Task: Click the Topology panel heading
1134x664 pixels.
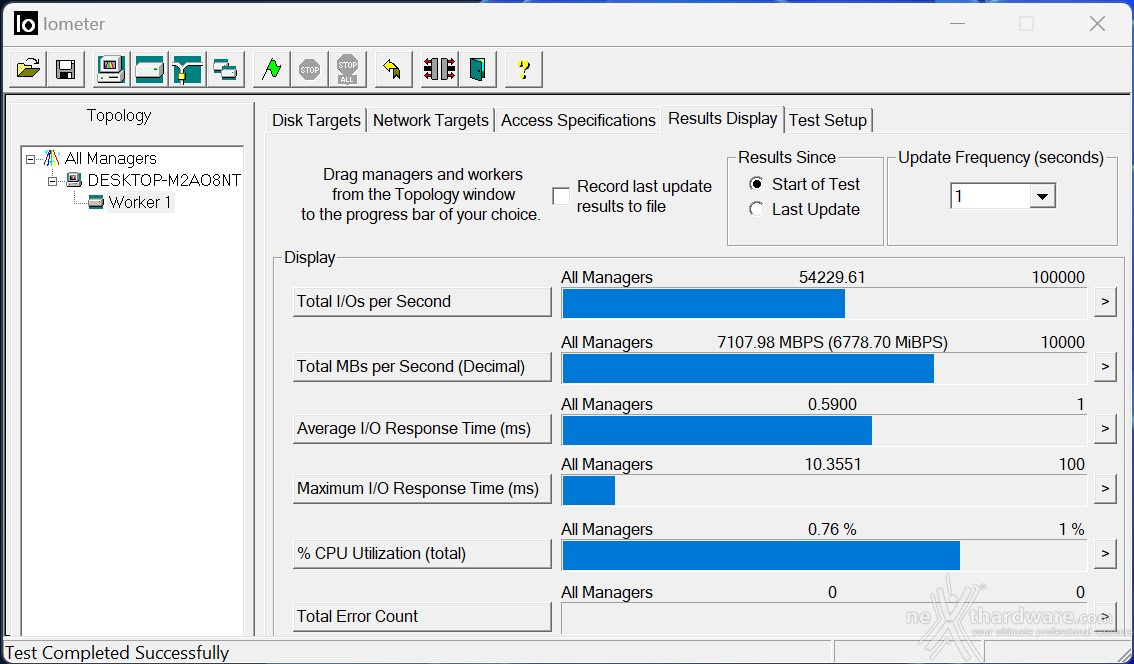Action: point(119,116)
